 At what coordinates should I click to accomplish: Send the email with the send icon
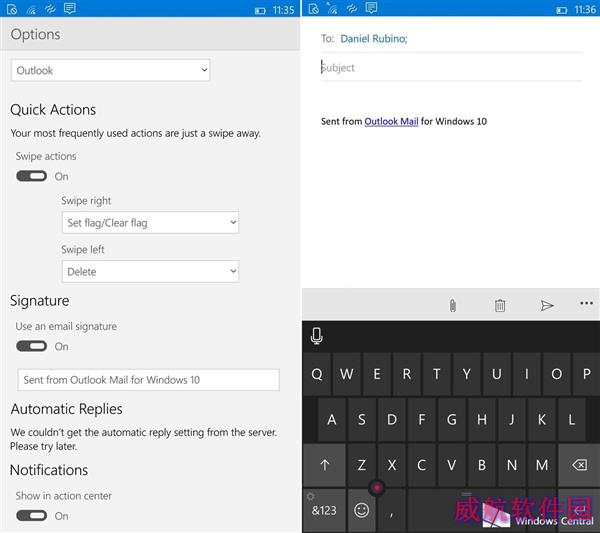(547, 305)
